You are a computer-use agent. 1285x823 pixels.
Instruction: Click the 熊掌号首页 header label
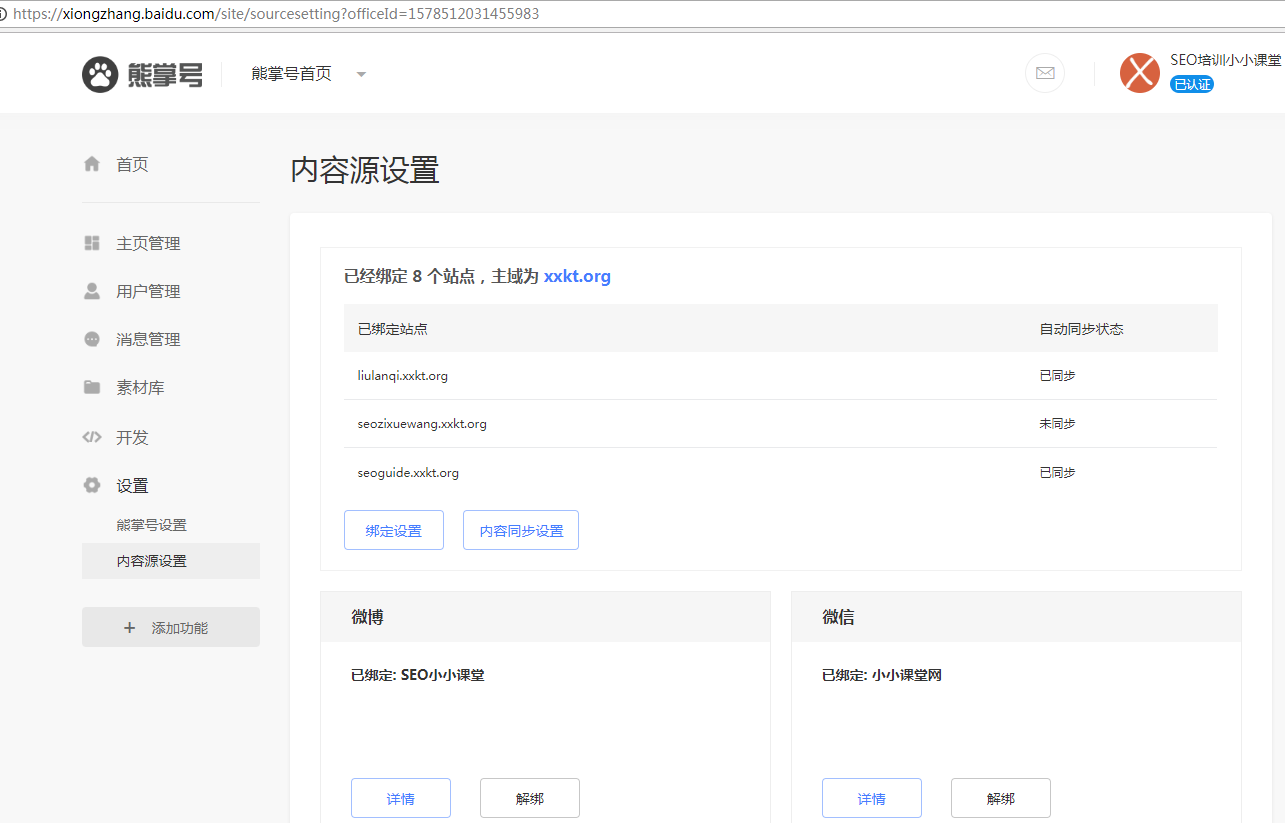point(292,74)
